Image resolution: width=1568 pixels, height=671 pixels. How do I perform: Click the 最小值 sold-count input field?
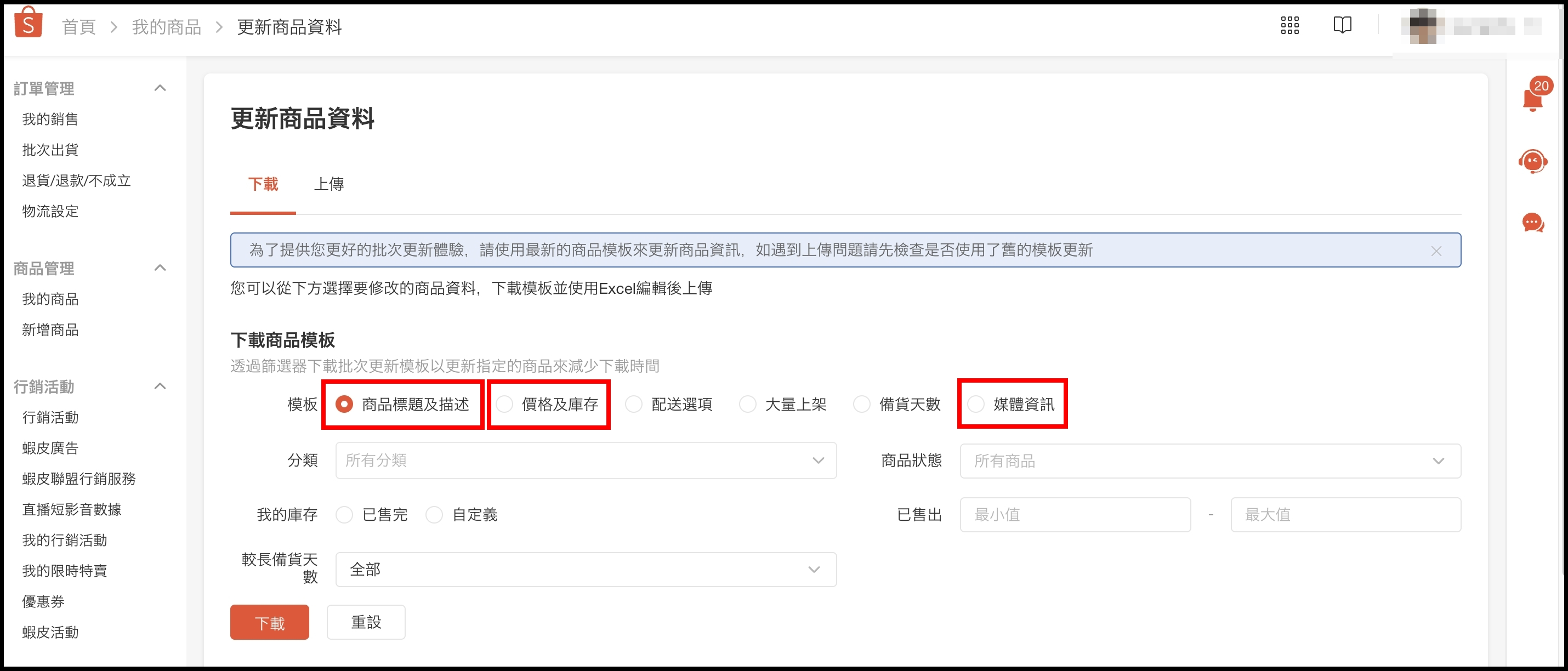click(1075, 515)
